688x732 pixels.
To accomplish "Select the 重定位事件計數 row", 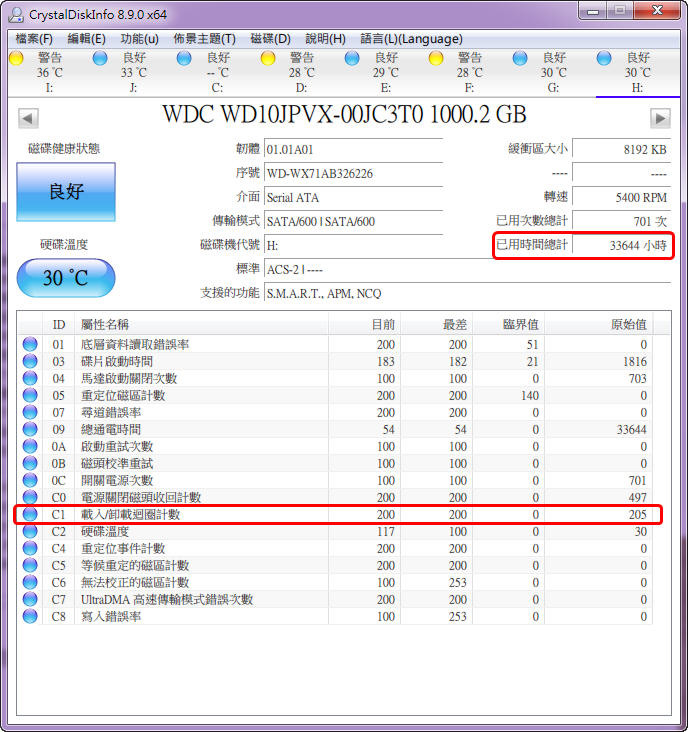I will click(x=335, y=549).
